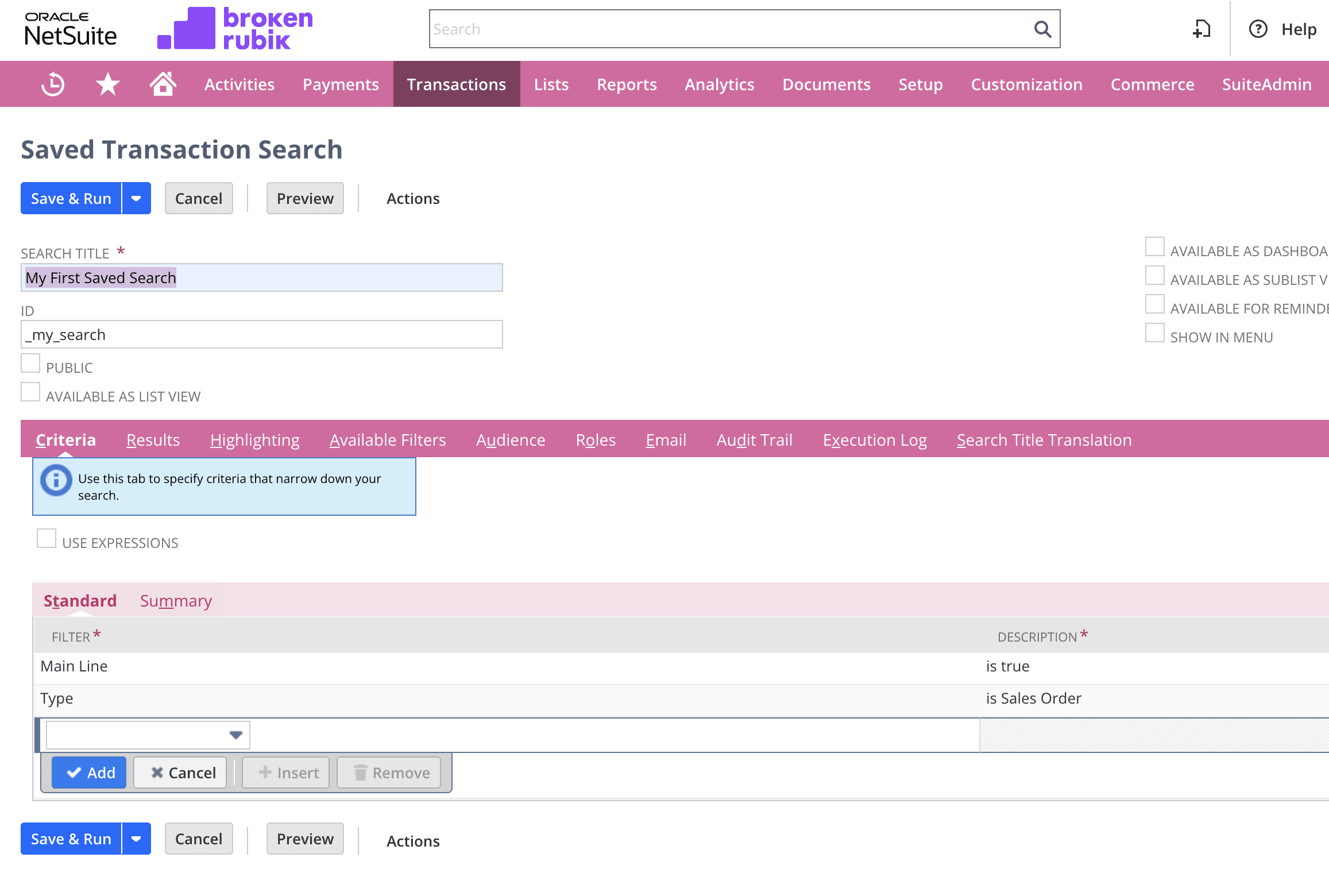Open recent records via clock icon
The image size is (1329, 896).
coord(52,84)
